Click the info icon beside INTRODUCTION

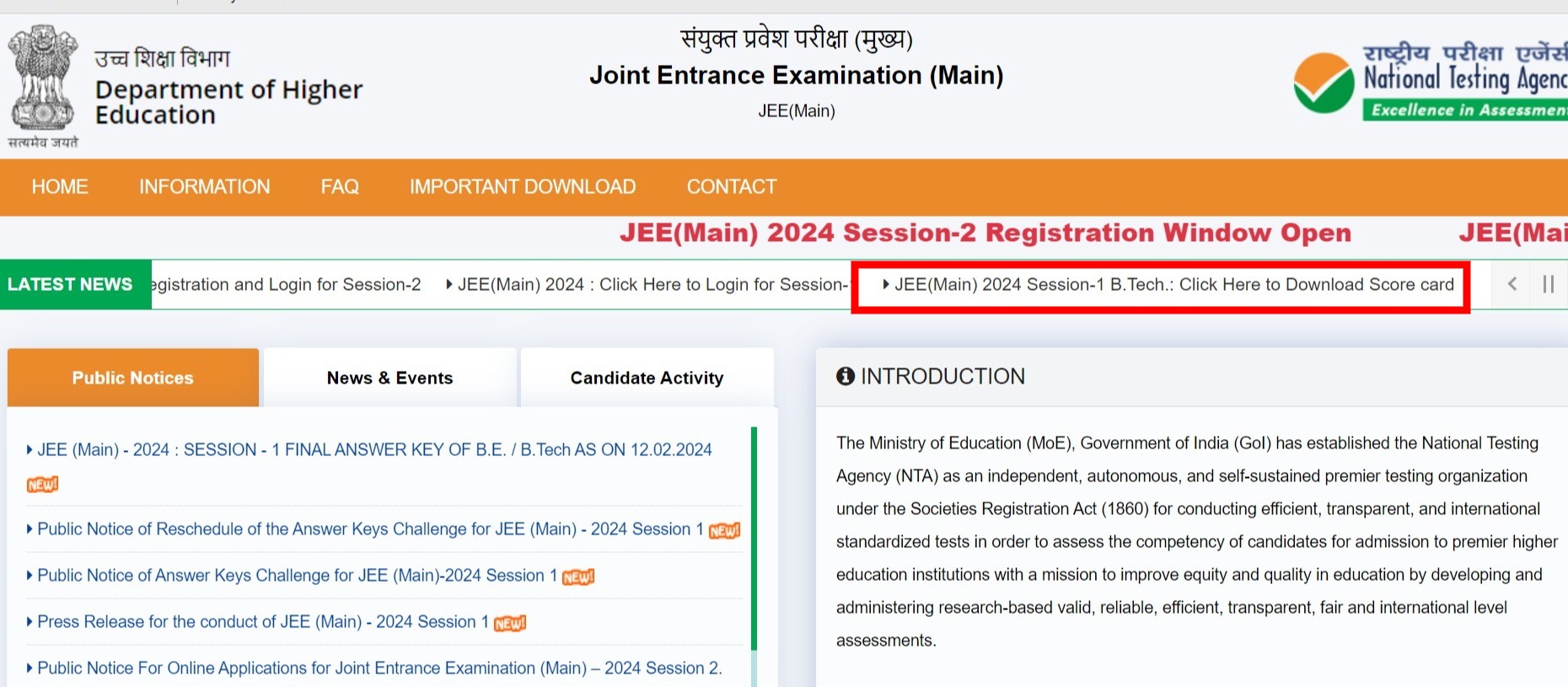tap(846, 376)
